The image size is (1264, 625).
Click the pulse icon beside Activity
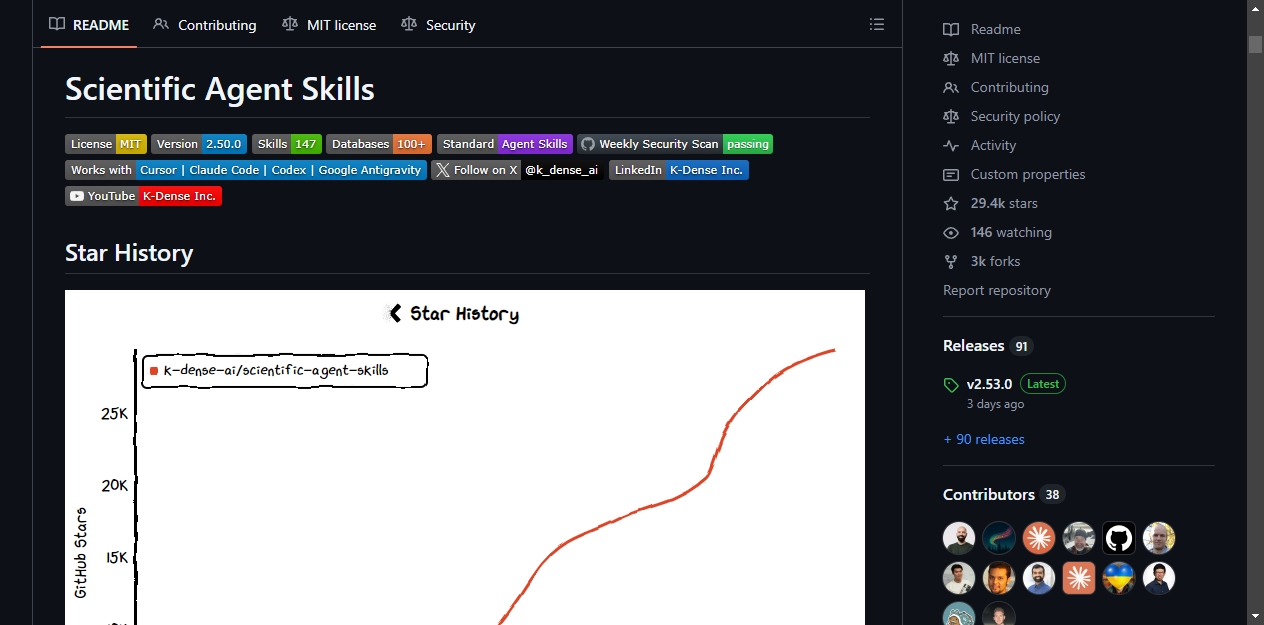(x=951, y=146)
